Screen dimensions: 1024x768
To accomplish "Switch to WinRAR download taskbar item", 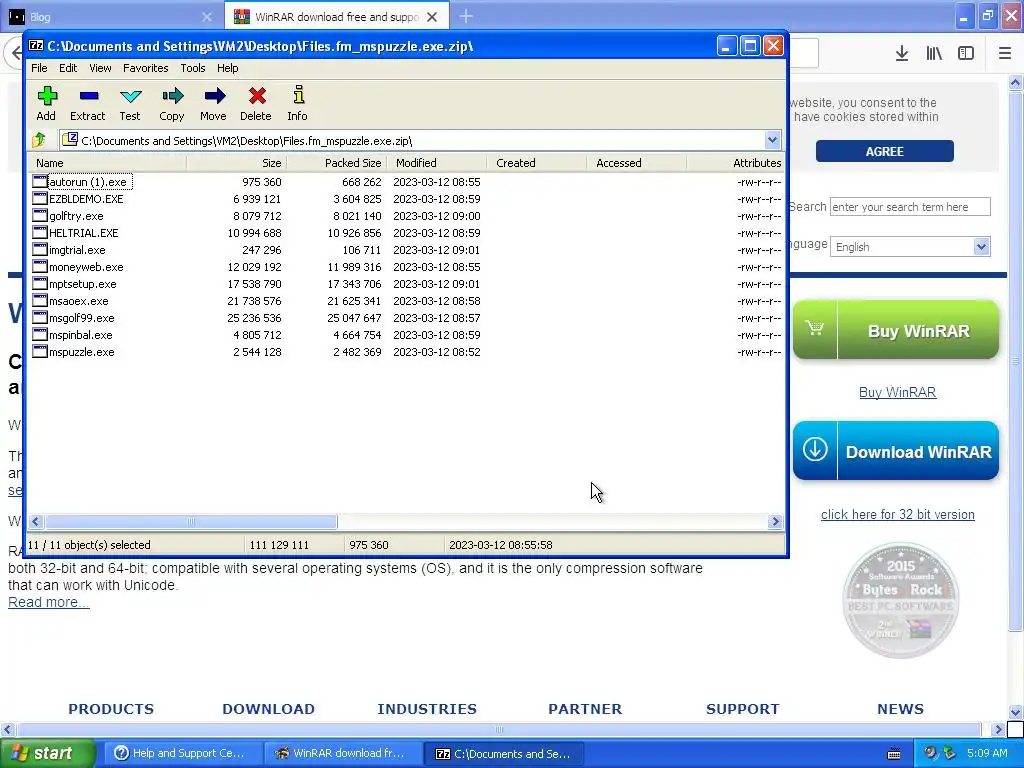I will [343, 753].
